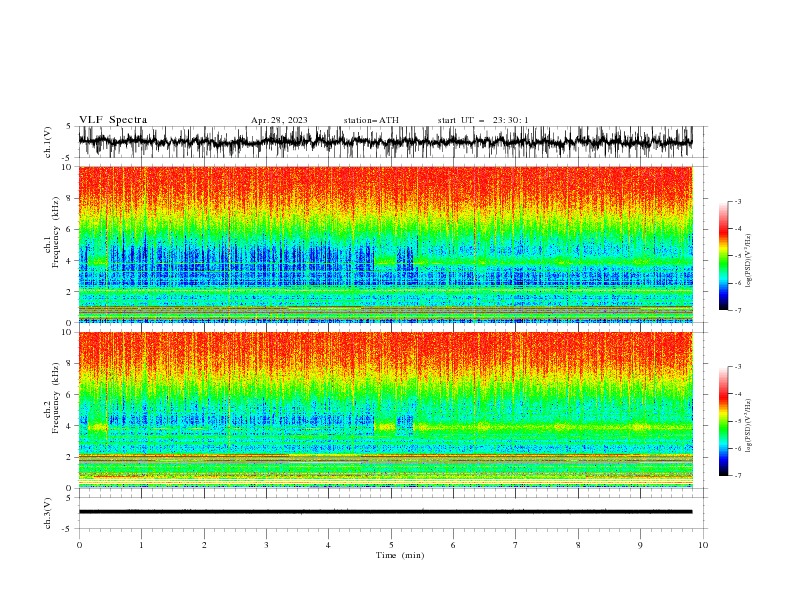
Task: Click the ch.2 spectrogram panel
Action: [385, 410]
